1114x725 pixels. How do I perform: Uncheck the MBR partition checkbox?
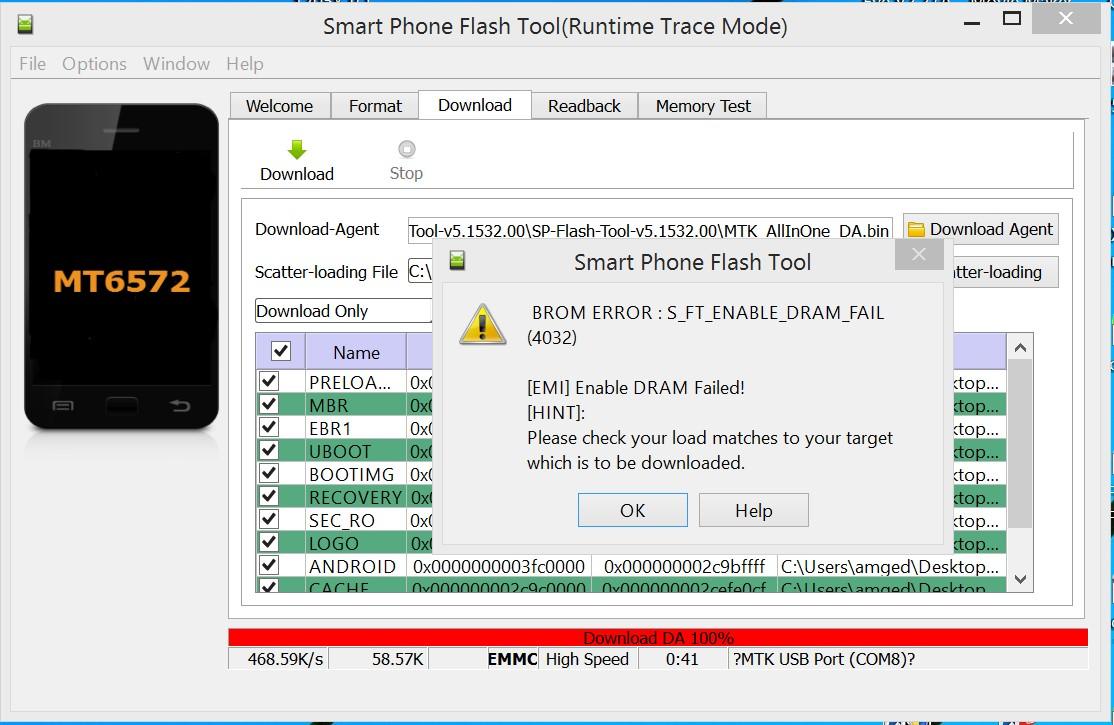coord(269,404)
